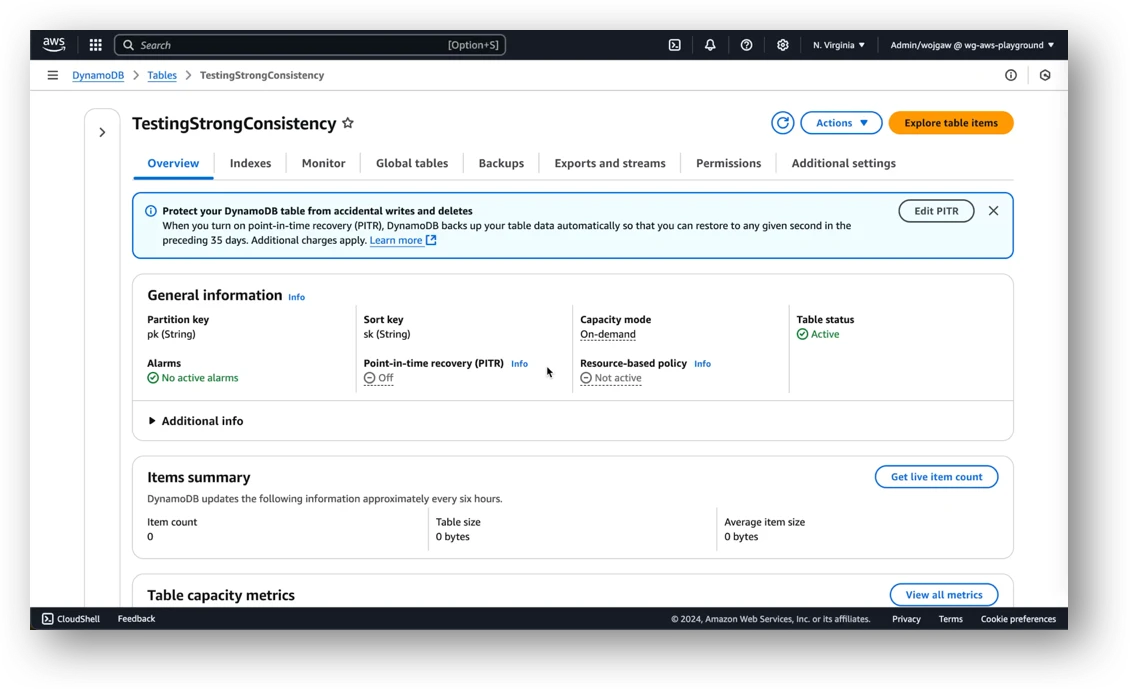The image size is (1130, 690).
Task: Click the On-demand capacity mode value
Action: [608, 334]
